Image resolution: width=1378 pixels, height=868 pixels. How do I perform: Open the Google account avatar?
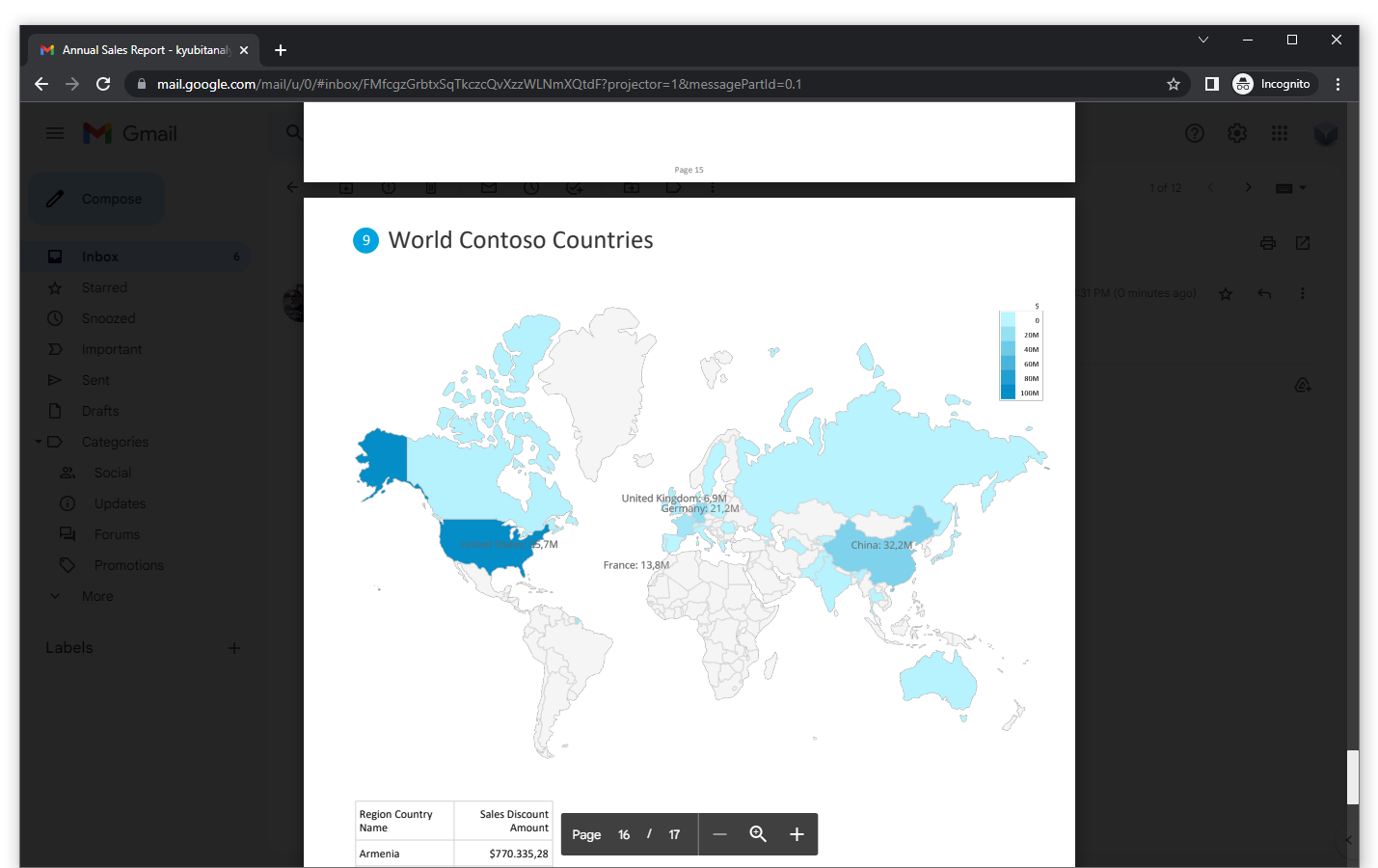[1326, 133]
